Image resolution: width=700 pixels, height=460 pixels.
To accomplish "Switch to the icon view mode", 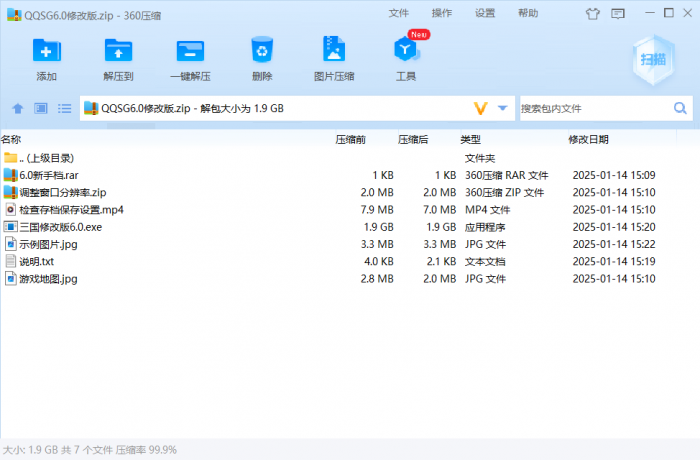I will [x=41, y=108].
